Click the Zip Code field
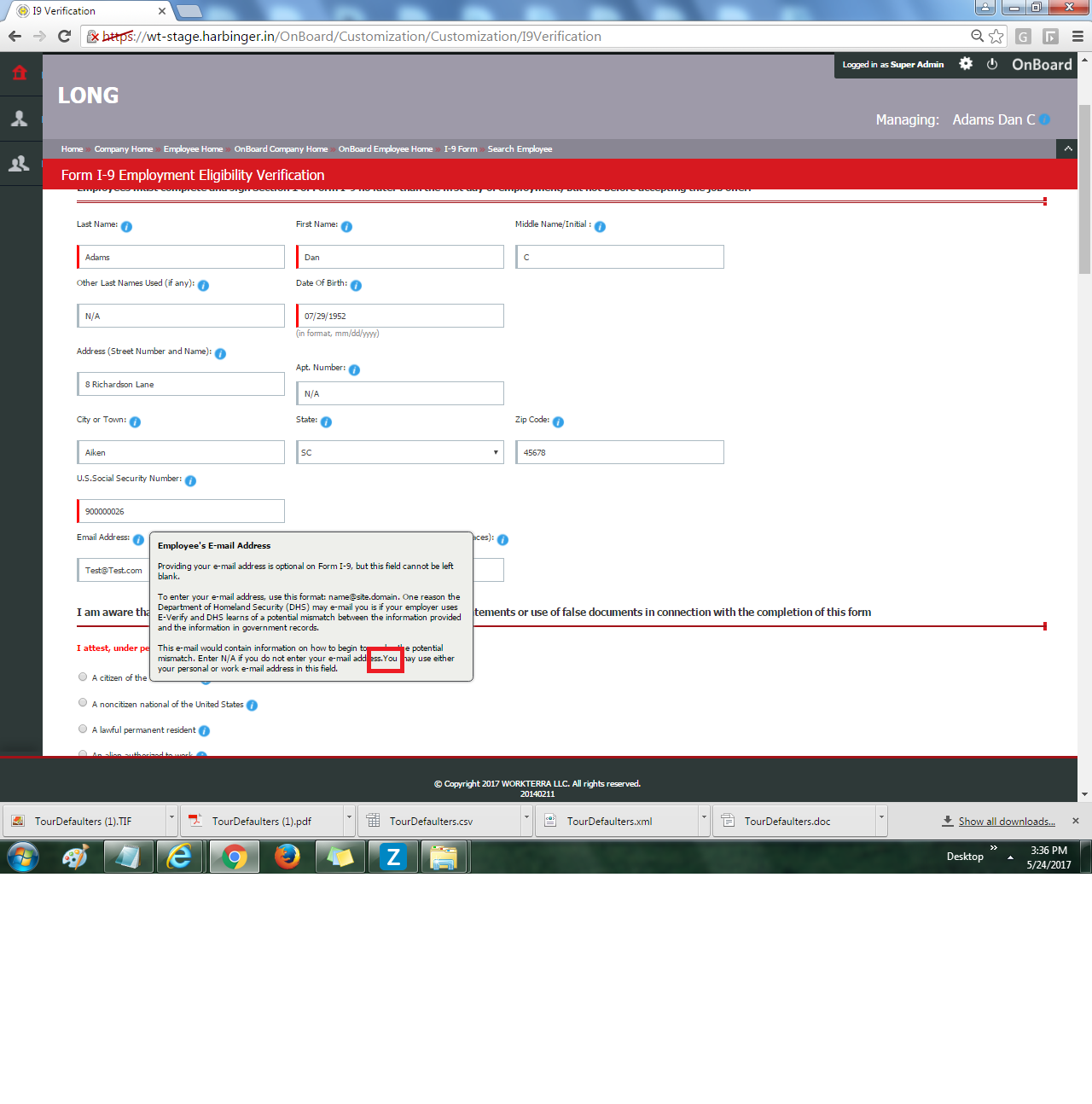1092x1104 pixels. coord(619,452)
